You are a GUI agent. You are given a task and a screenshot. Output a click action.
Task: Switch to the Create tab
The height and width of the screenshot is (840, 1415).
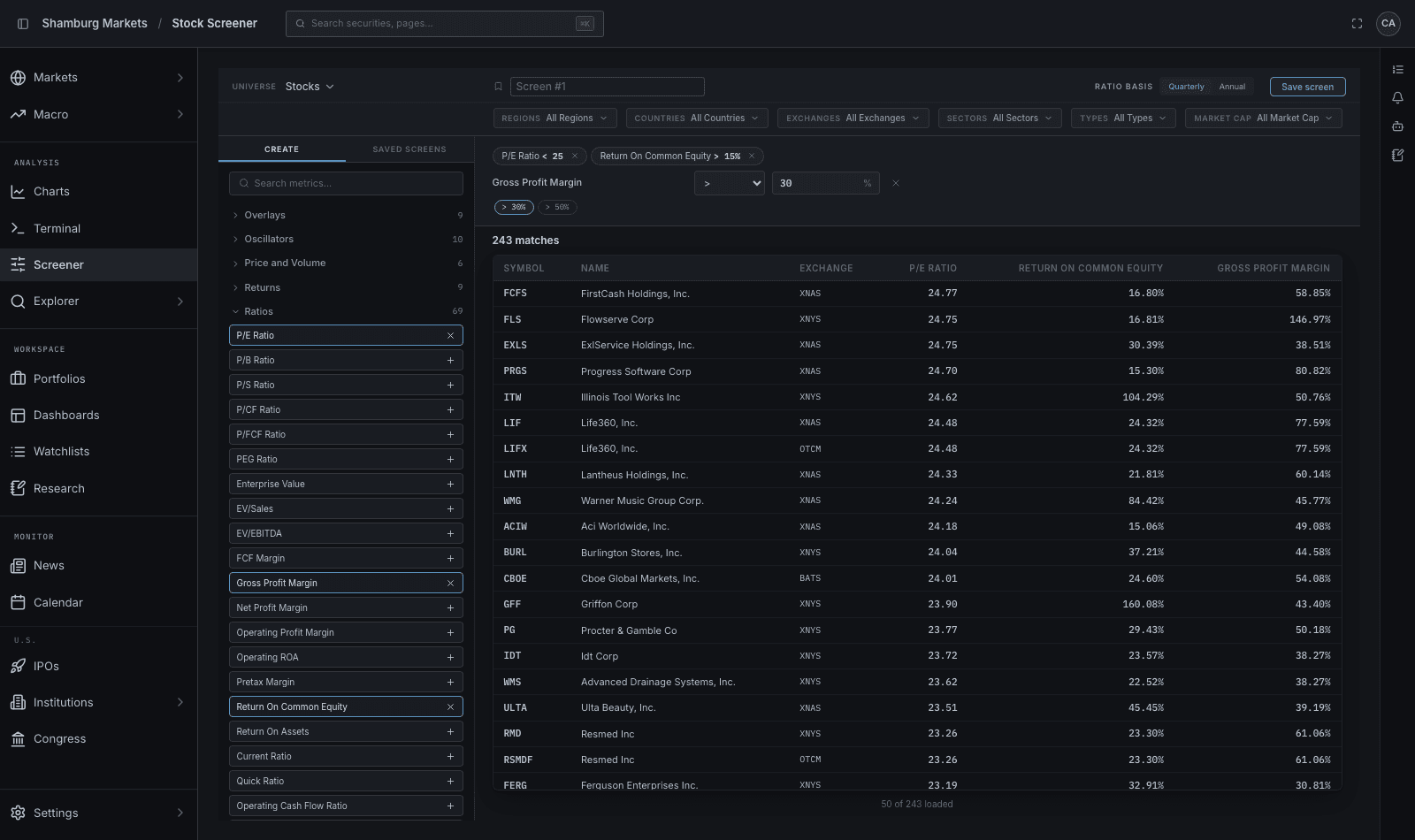point(282,149)
